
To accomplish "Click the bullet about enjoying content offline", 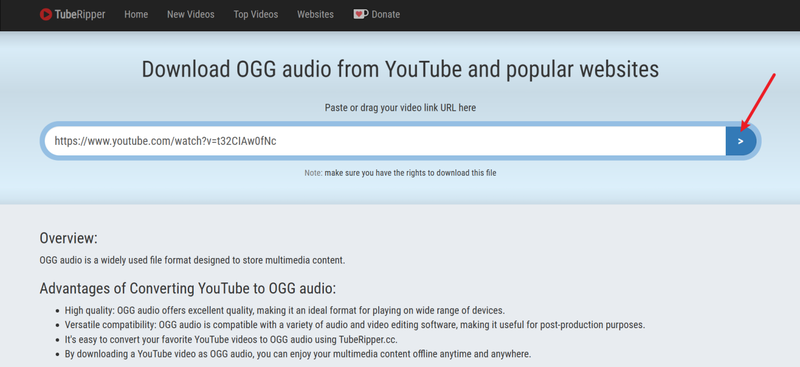I will pyautogui.click(x=298, y=353).
